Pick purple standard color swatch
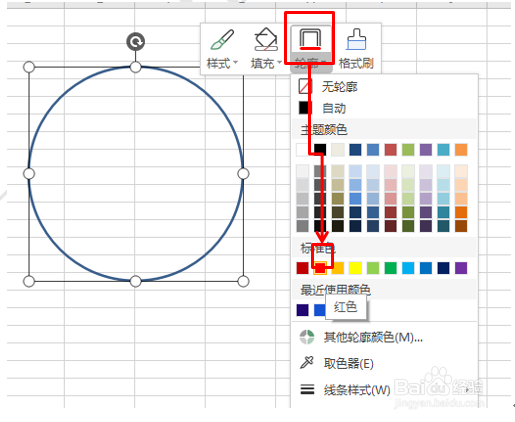Screen dimensions: 515x422 pos(461,268)
